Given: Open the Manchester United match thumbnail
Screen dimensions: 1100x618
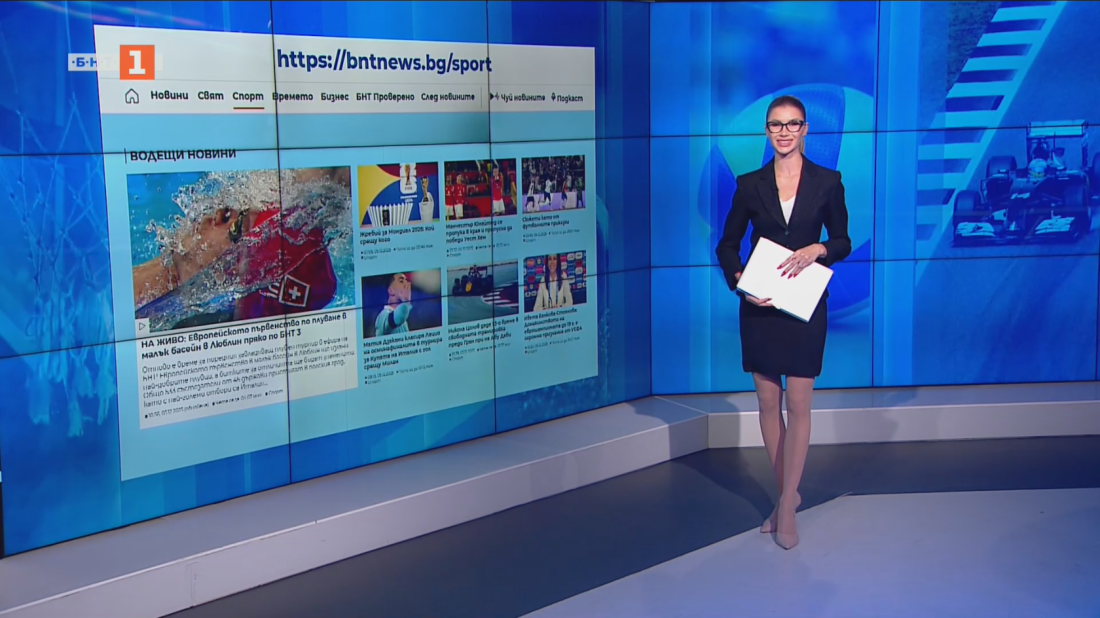Looking at the screenshot, I should (480, 189).
